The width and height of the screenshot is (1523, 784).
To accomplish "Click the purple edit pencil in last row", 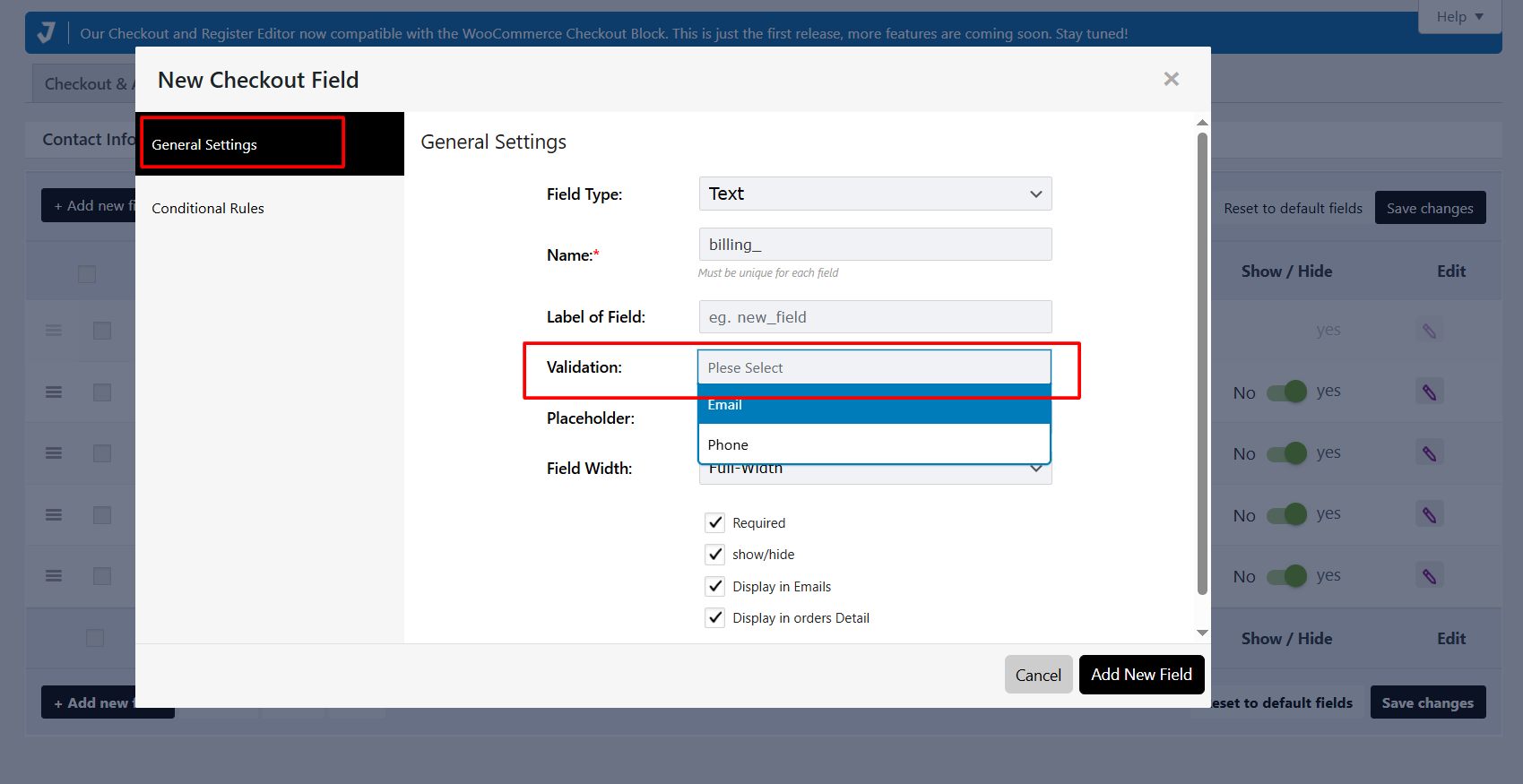I will coord(1429,576).
